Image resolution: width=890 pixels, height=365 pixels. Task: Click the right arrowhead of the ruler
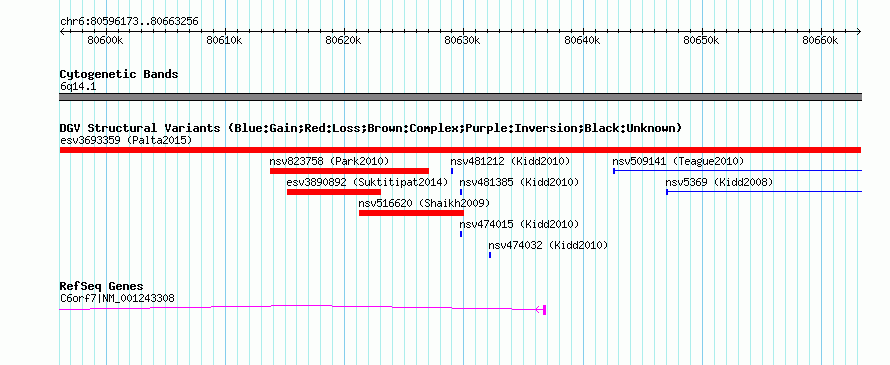click(859, 31)
